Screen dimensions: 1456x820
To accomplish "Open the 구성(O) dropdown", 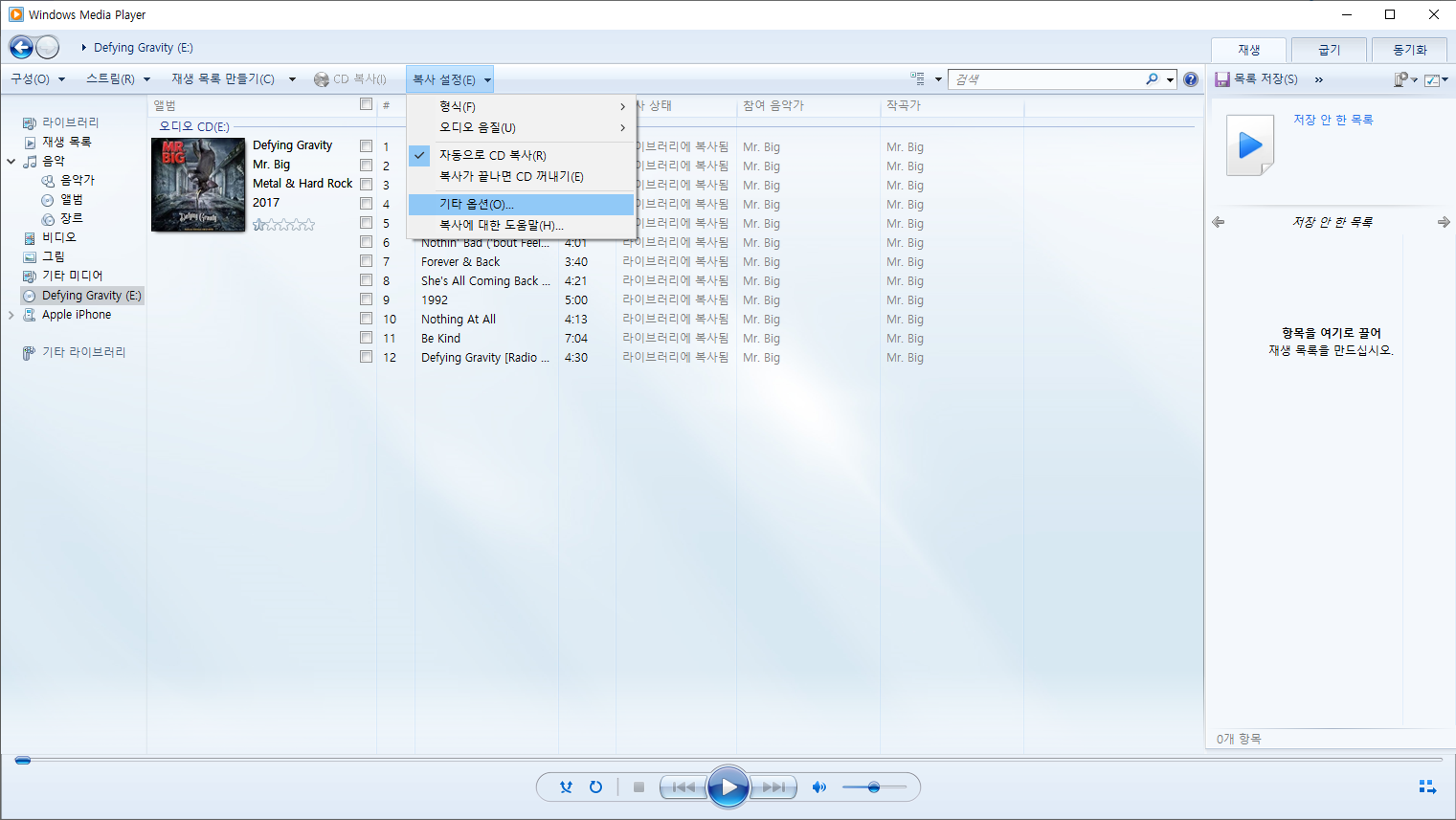I will (37, 79).
